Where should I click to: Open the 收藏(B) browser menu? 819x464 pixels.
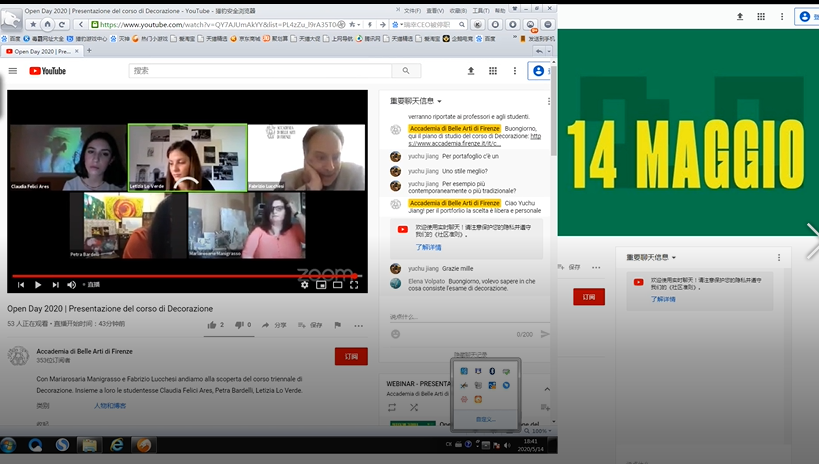click(x=458, y=10)
